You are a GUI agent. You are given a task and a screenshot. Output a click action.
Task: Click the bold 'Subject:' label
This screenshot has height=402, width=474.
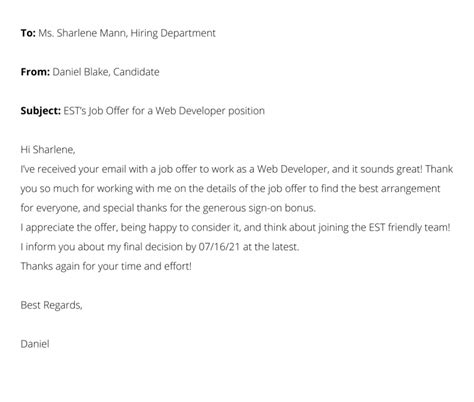point(41,111)
